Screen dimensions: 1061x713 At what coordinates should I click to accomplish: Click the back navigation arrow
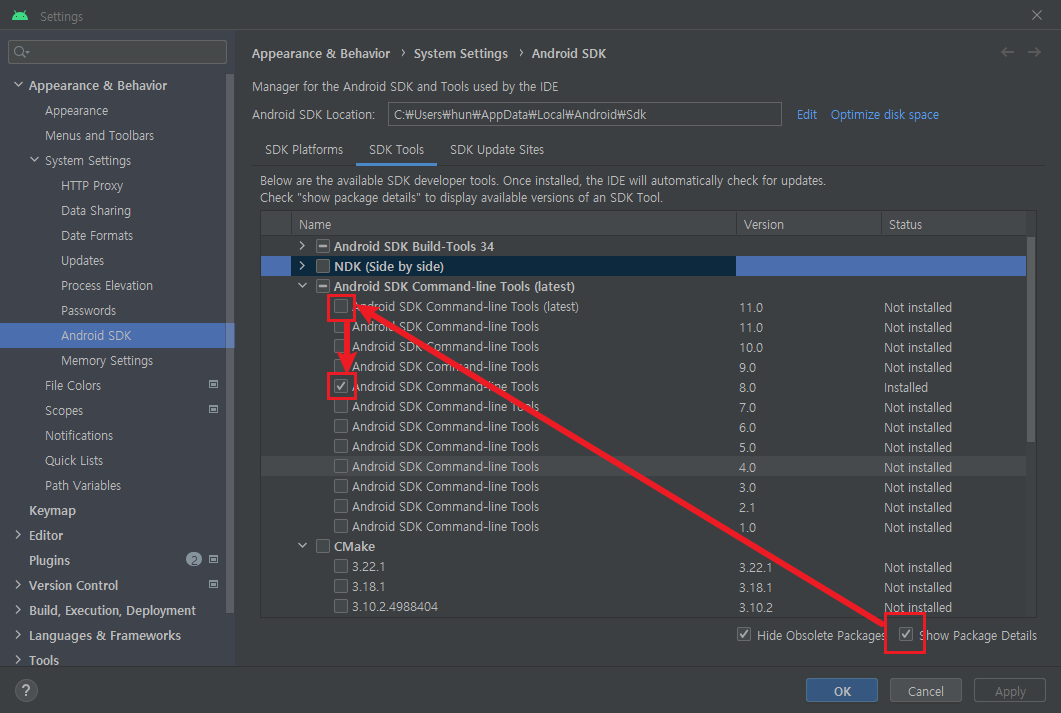(1008, 52)
